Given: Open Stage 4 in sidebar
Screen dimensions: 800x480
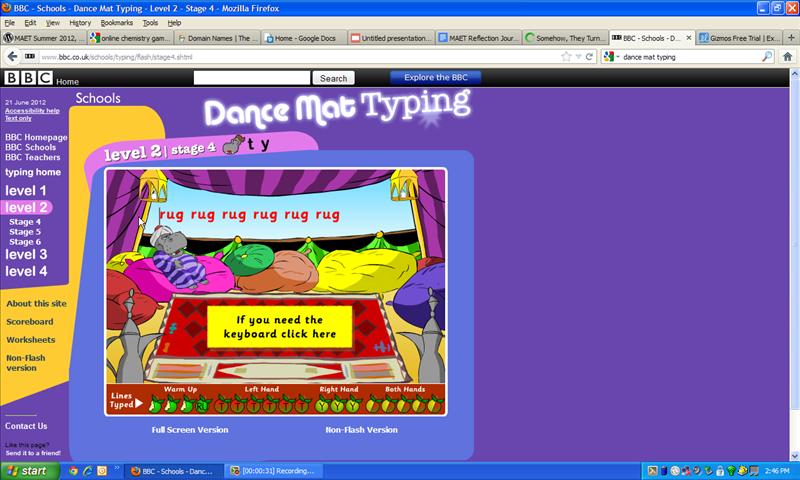Looking at the screenshot, I should coord(24,222).
